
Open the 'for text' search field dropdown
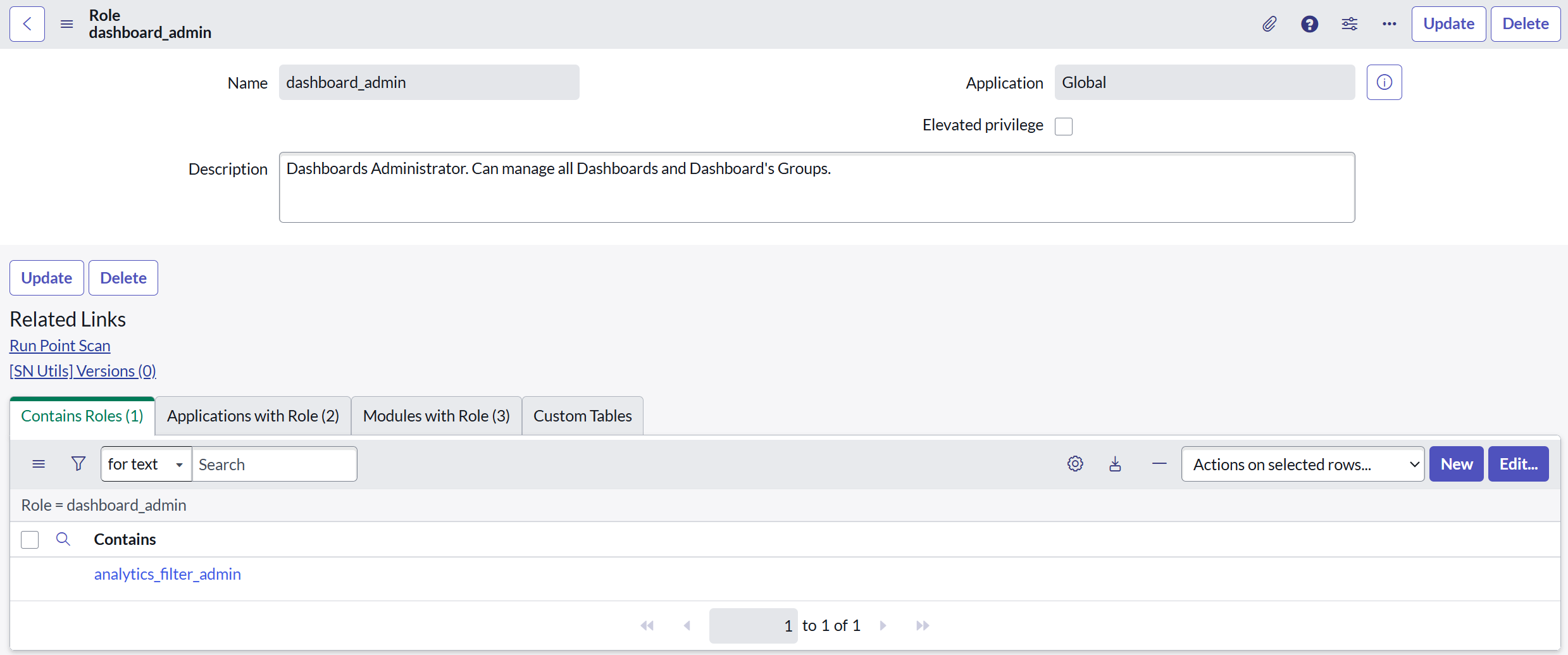tap(146, 464)
